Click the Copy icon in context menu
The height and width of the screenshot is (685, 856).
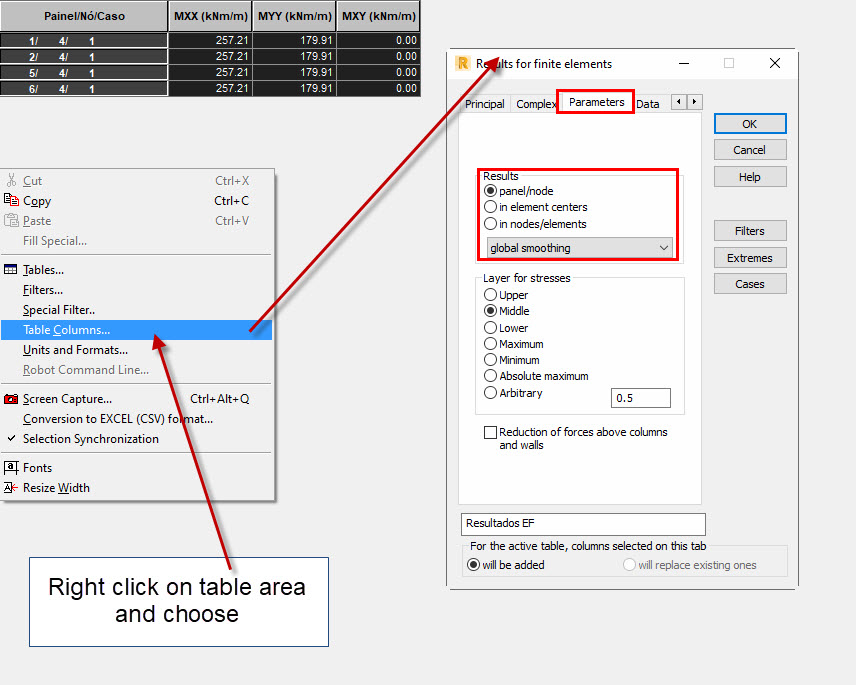point(11,201)
